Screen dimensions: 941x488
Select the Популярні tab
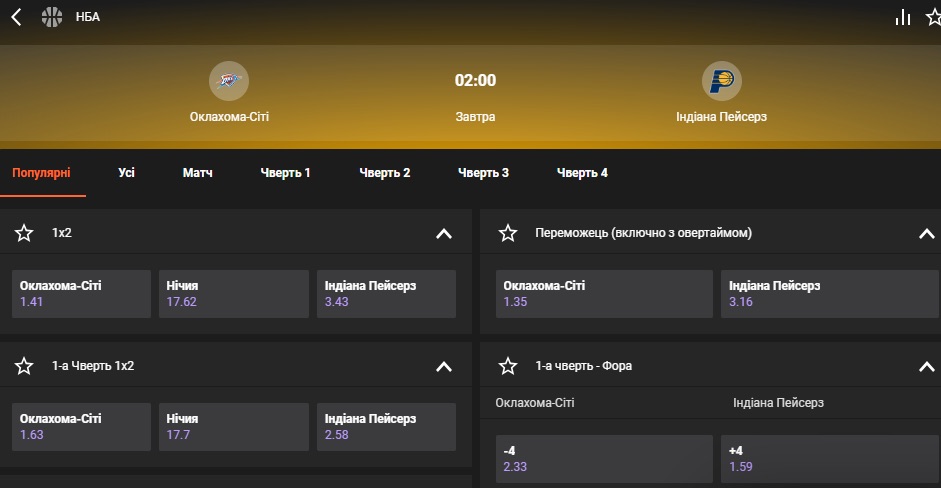point(41,173)
